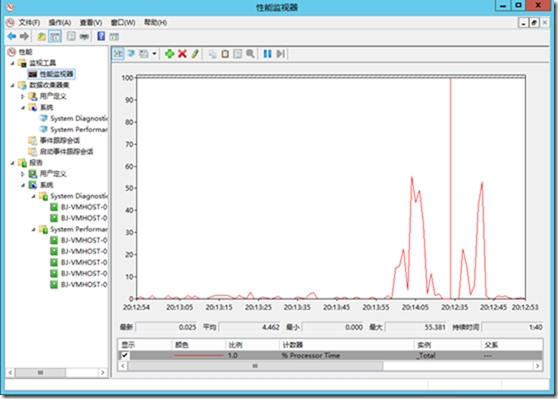This screenshot has width=558, height=399.
Task: Open graph type dropdown arrow
Action: click(x=154, y=54)
